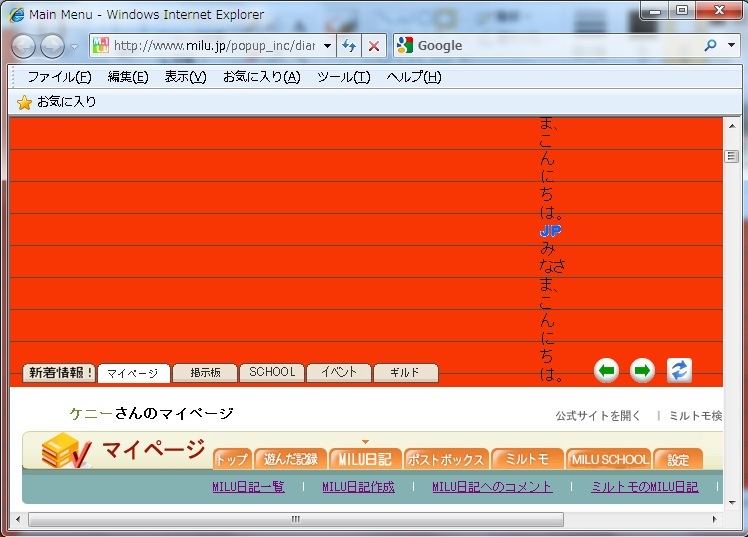Open the MILU日記作成 link

(x=358, y=487)
